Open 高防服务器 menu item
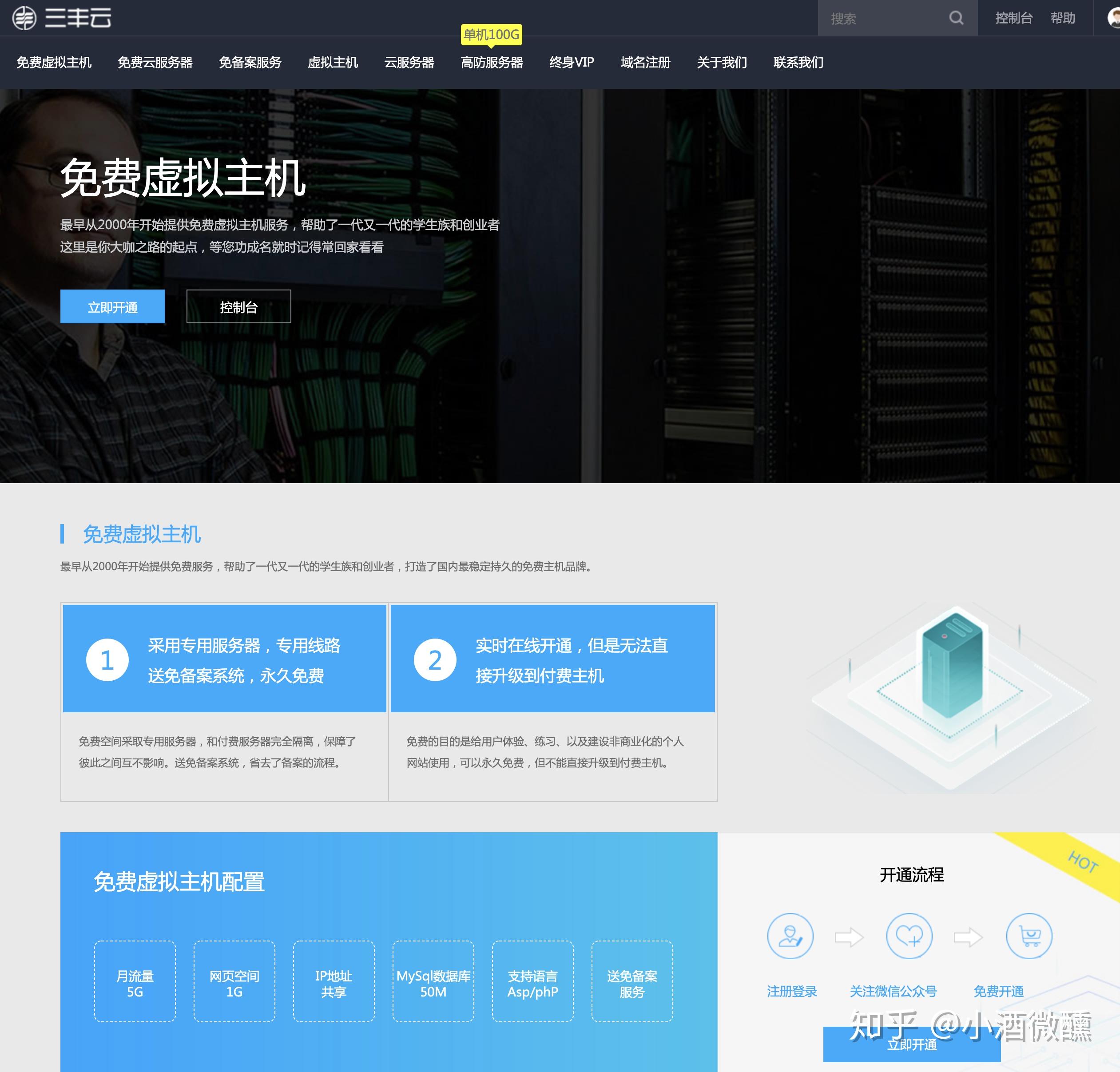The height and width of the screenshot is (1072, 1120). [x=492, y=62]
